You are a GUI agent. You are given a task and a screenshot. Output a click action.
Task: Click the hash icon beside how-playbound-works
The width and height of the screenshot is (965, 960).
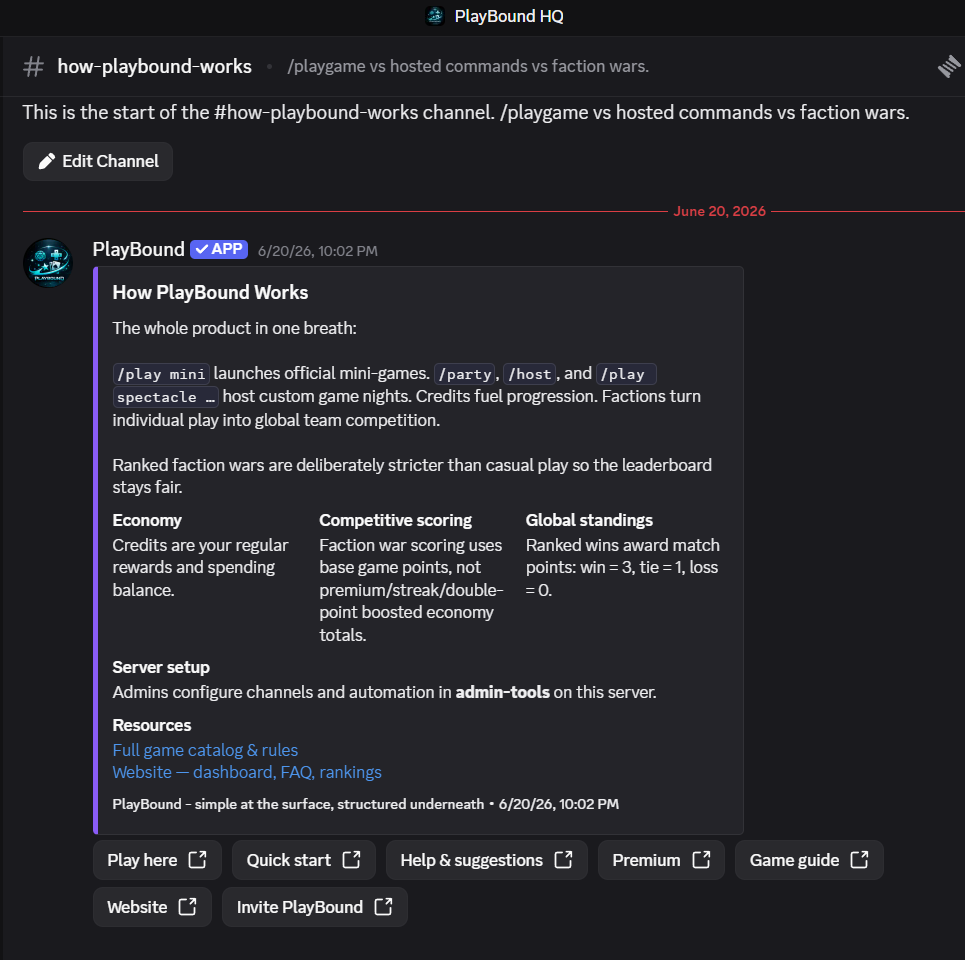[x=33, y=66]
